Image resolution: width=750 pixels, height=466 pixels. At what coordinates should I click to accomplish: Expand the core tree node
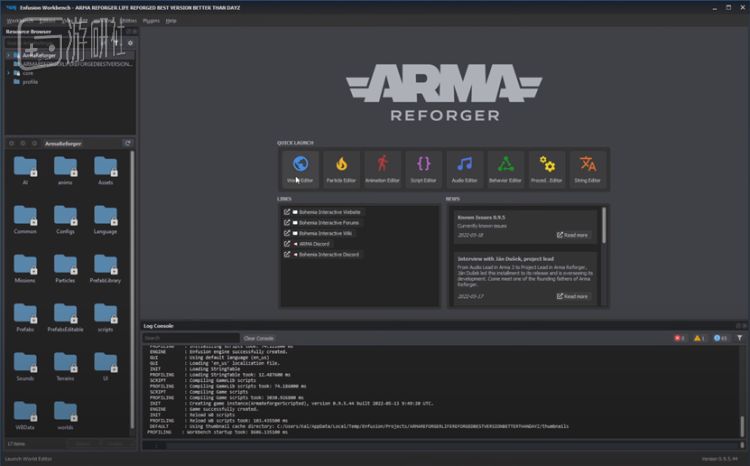point(8,72)
